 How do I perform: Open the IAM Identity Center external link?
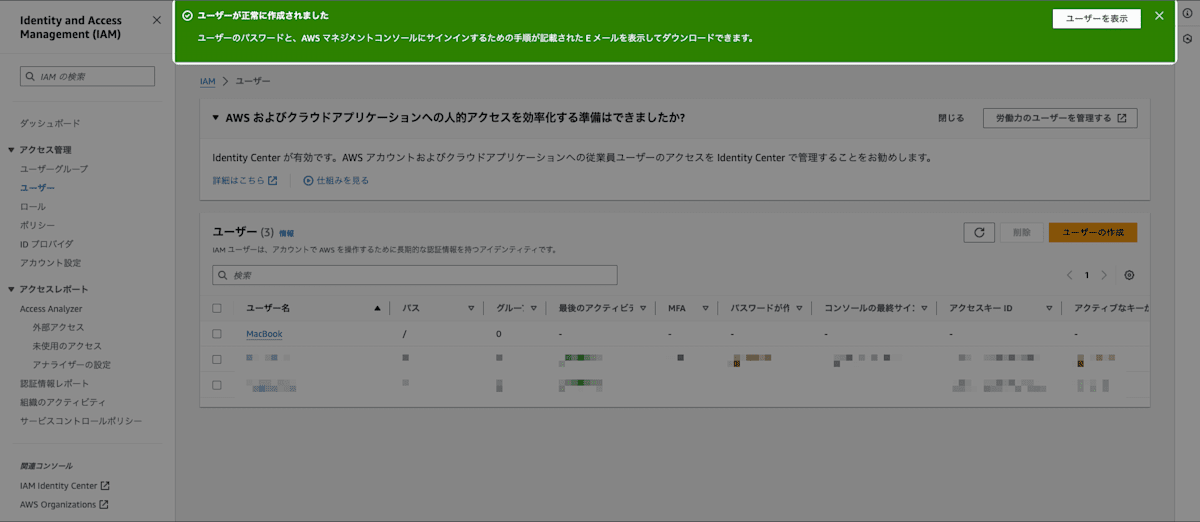(x=65, y=486)
